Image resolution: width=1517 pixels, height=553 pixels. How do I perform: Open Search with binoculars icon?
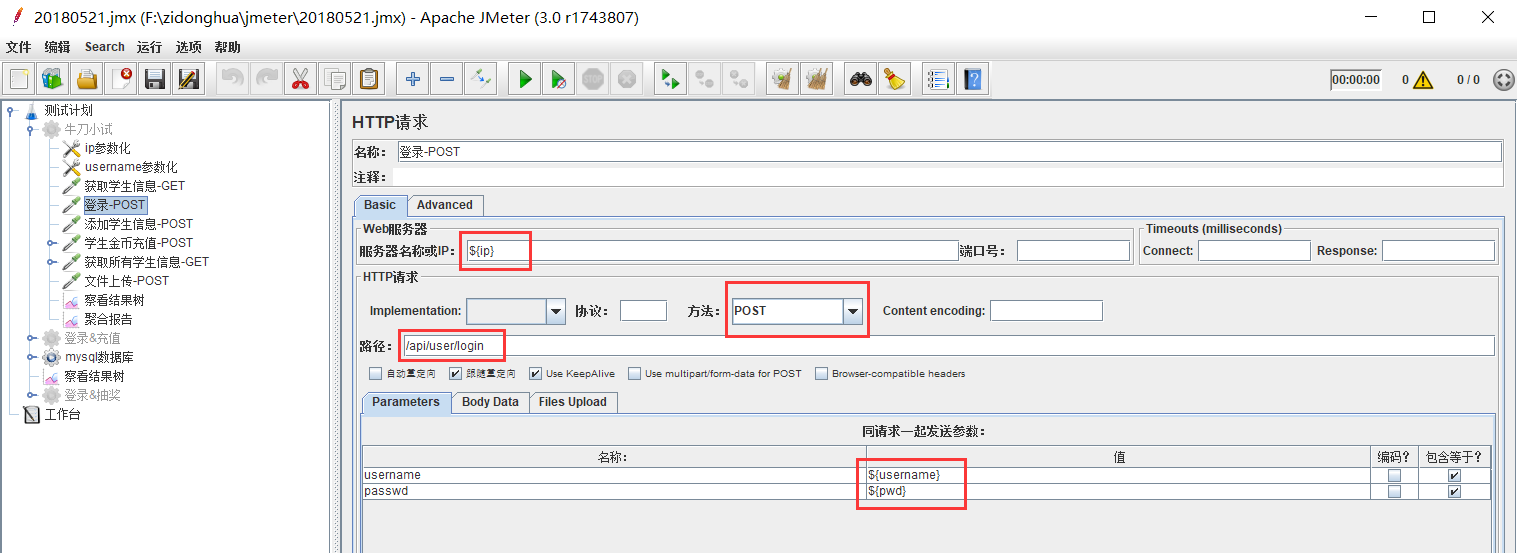click(861, 78)
